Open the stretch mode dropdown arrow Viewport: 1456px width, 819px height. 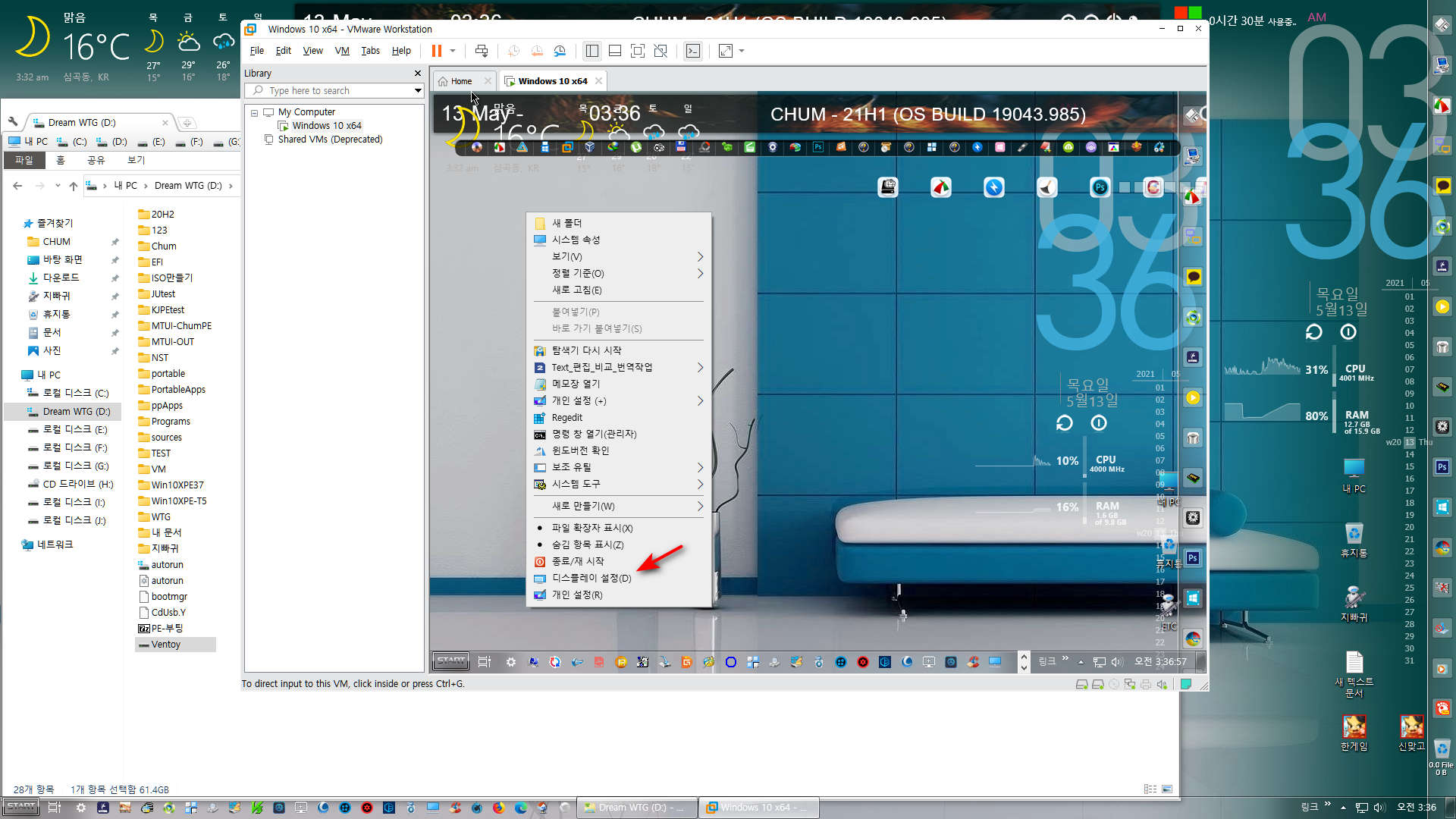point(742,51)
